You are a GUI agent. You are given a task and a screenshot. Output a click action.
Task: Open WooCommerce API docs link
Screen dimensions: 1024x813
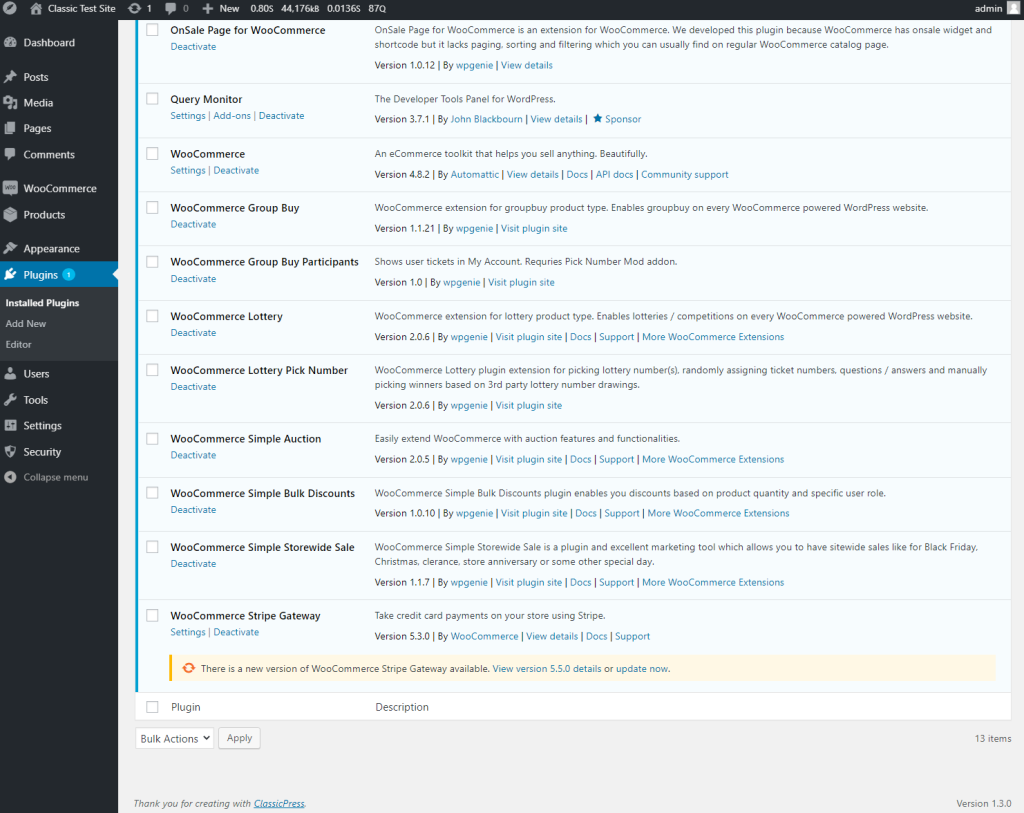(615, 174)
